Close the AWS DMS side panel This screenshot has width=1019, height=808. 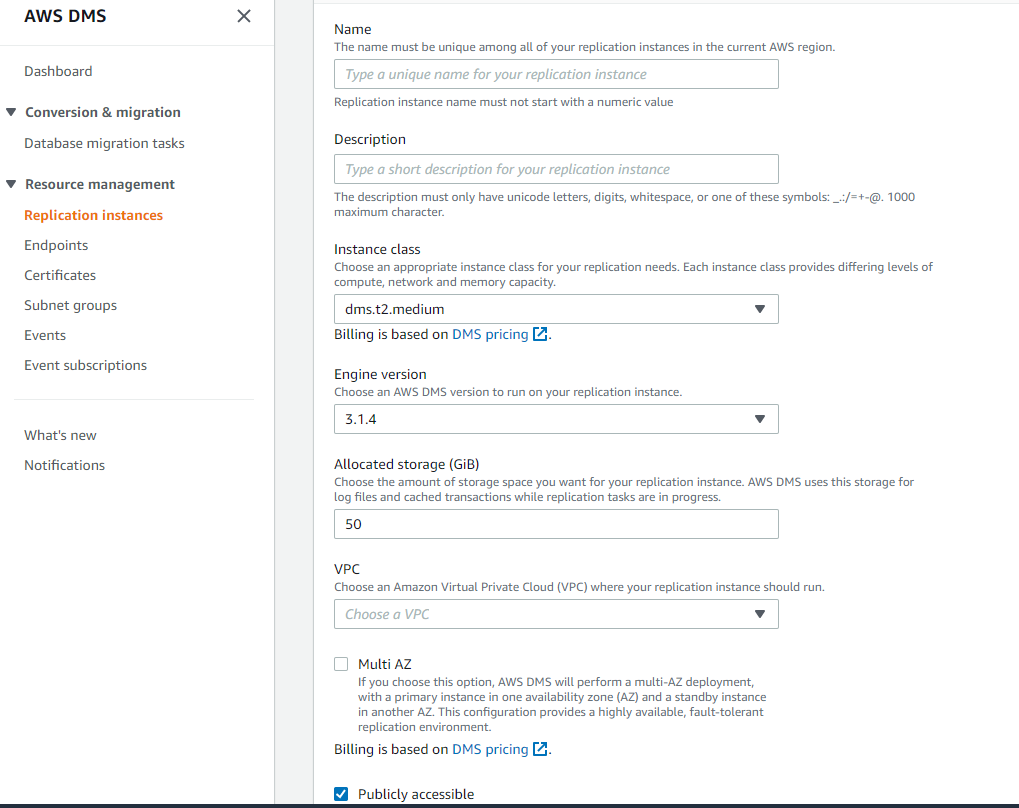pyautogui.click(x=244, y=16)
